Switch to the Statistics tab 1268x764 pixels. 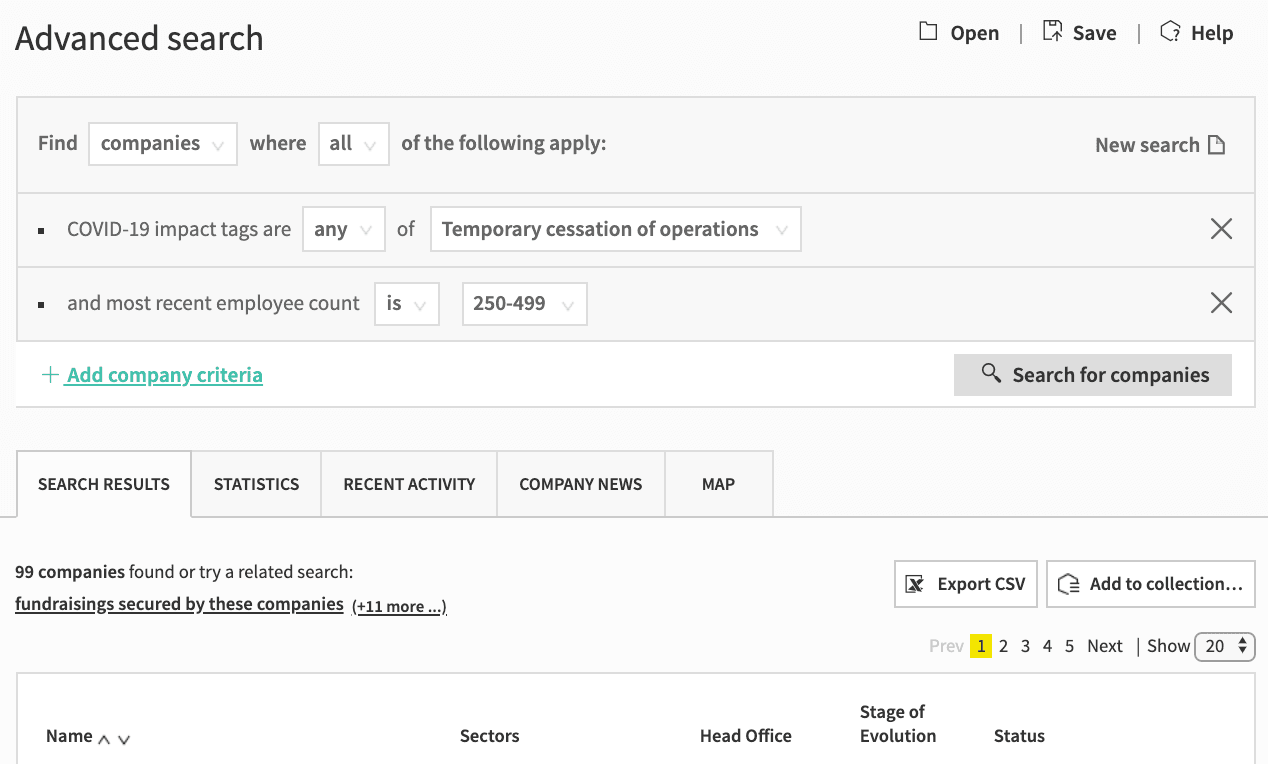256,484
